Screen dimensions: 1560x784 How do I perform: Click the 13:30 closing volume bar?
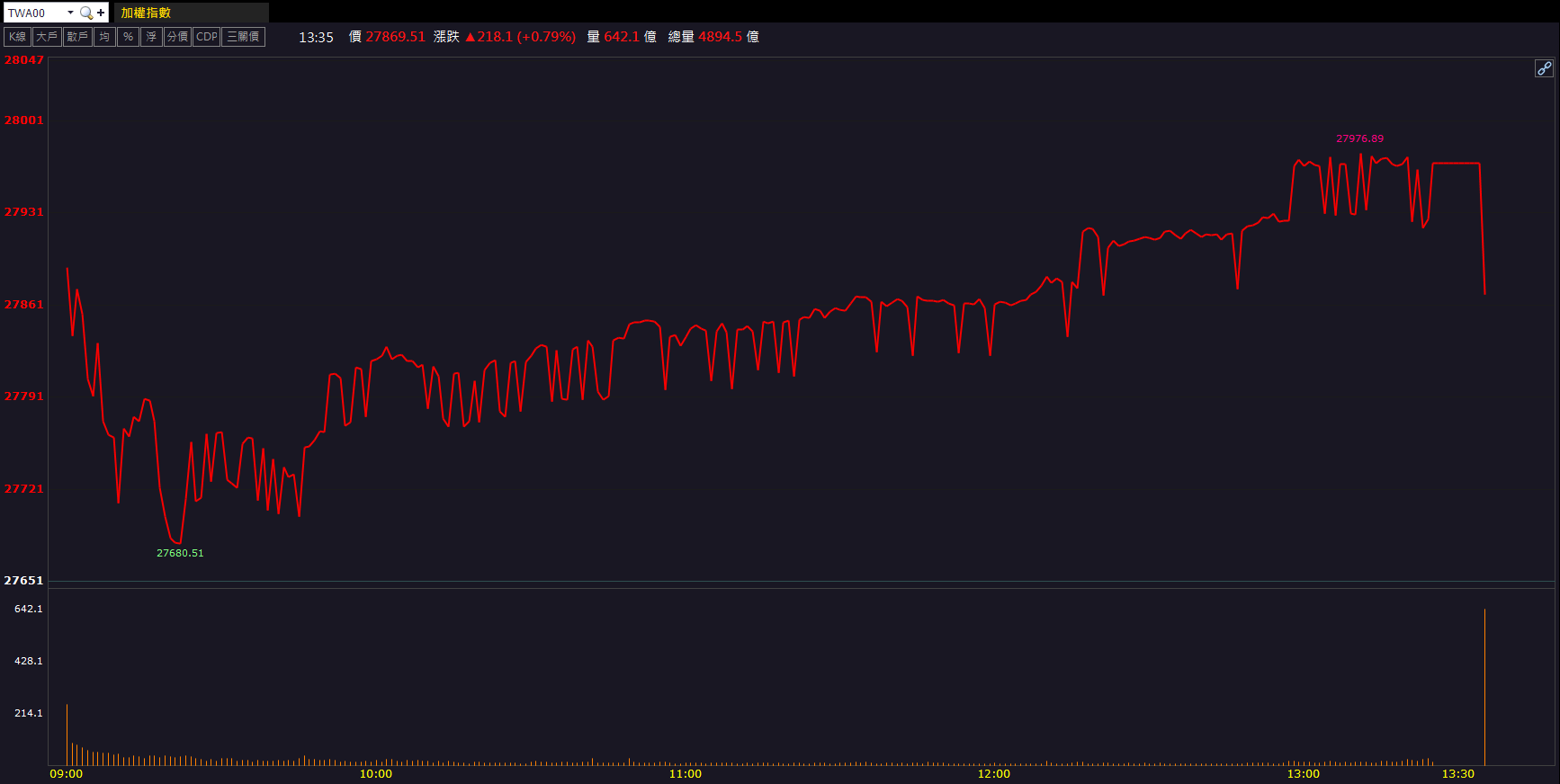[x=1484, y=688]
